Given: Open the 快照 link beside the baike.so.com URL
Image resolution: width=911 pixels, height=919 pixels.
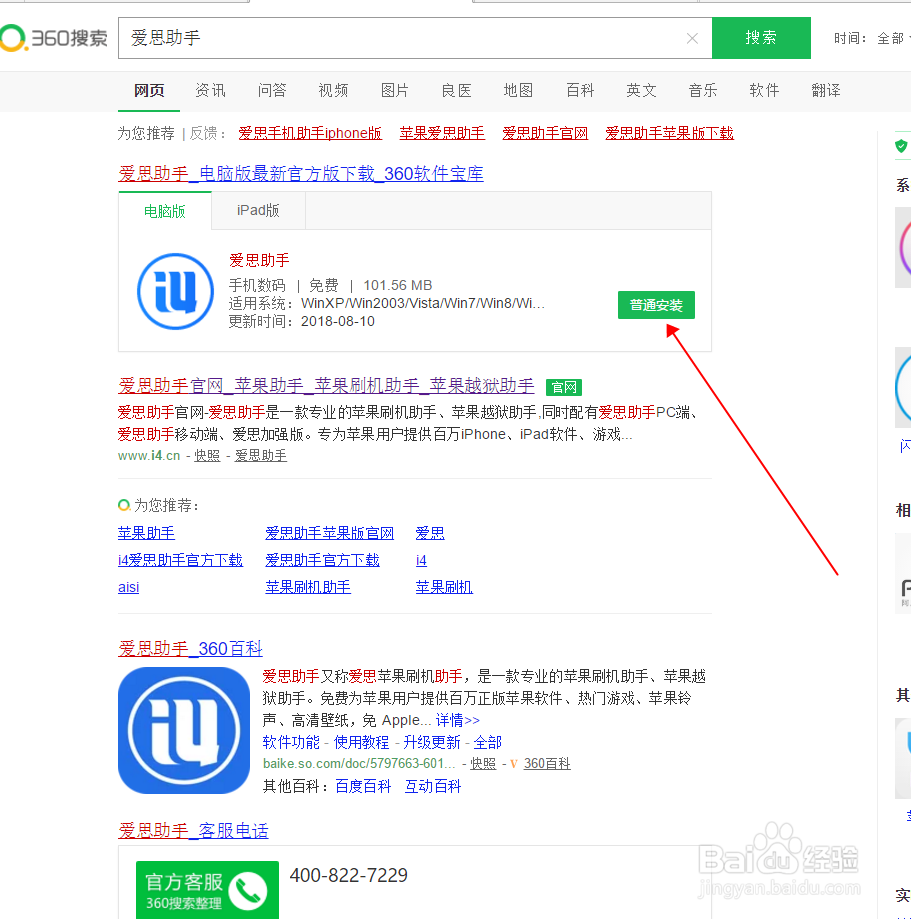Looking at the screenshot, I should [x=483, y=764].
